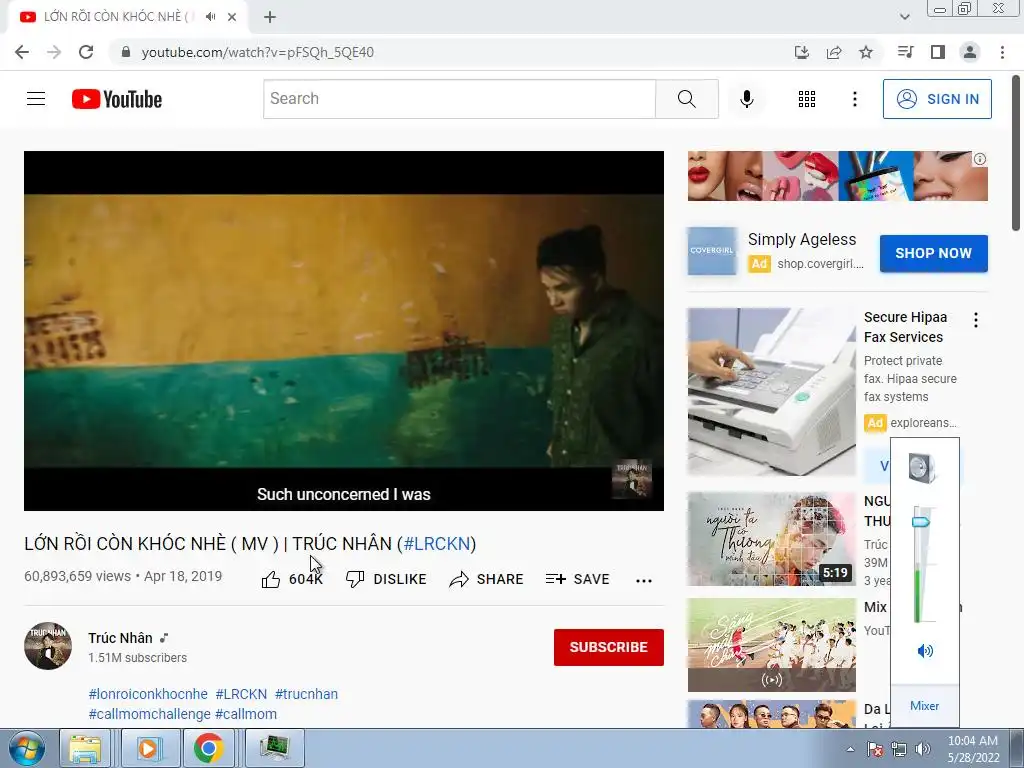Screen dimensions: 1024x768
Task: Click the search magnifier button
Action: coord(686,99)
